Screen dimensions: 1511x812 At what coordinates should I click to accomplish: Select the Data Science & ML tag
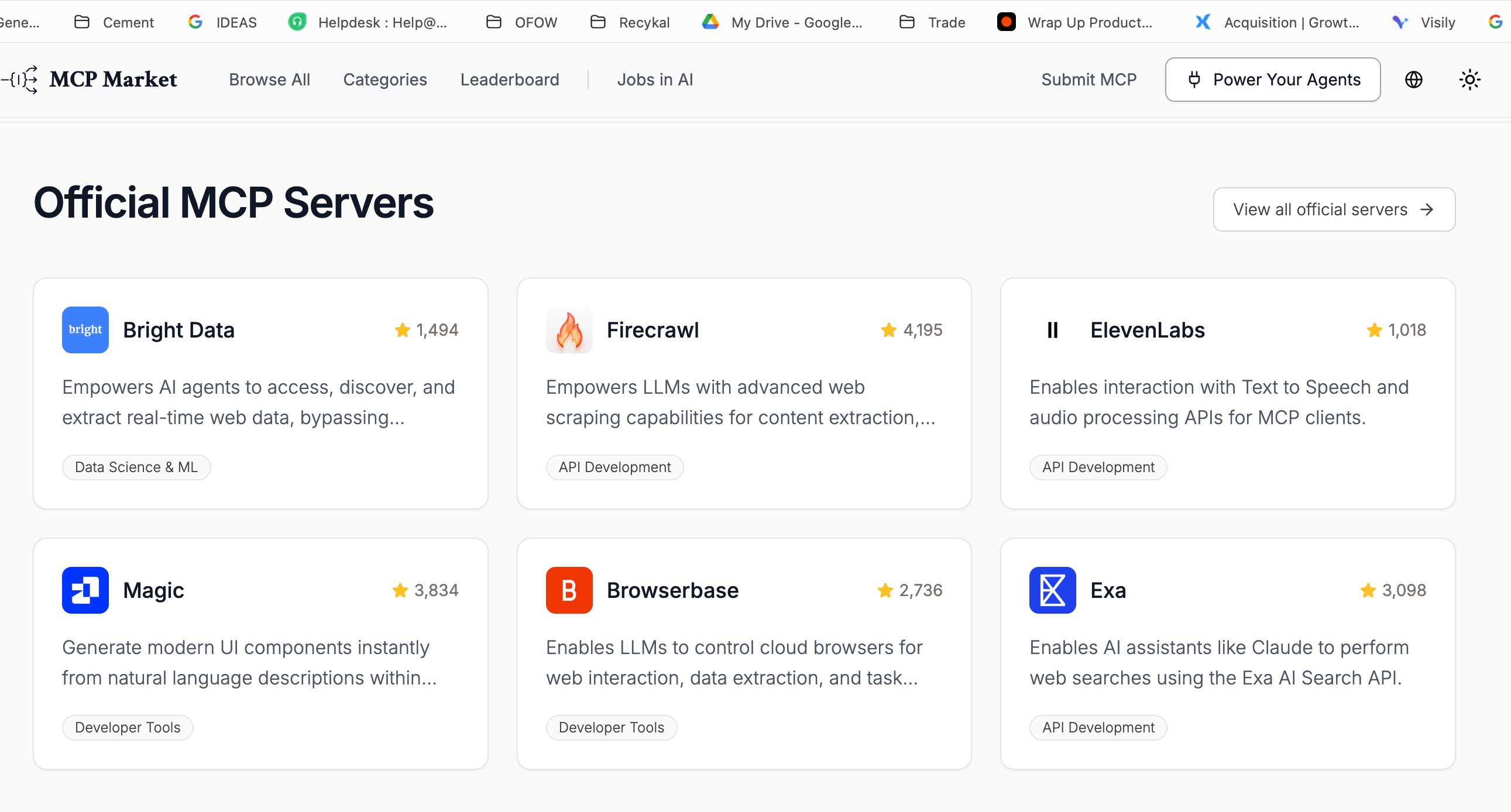136,467
